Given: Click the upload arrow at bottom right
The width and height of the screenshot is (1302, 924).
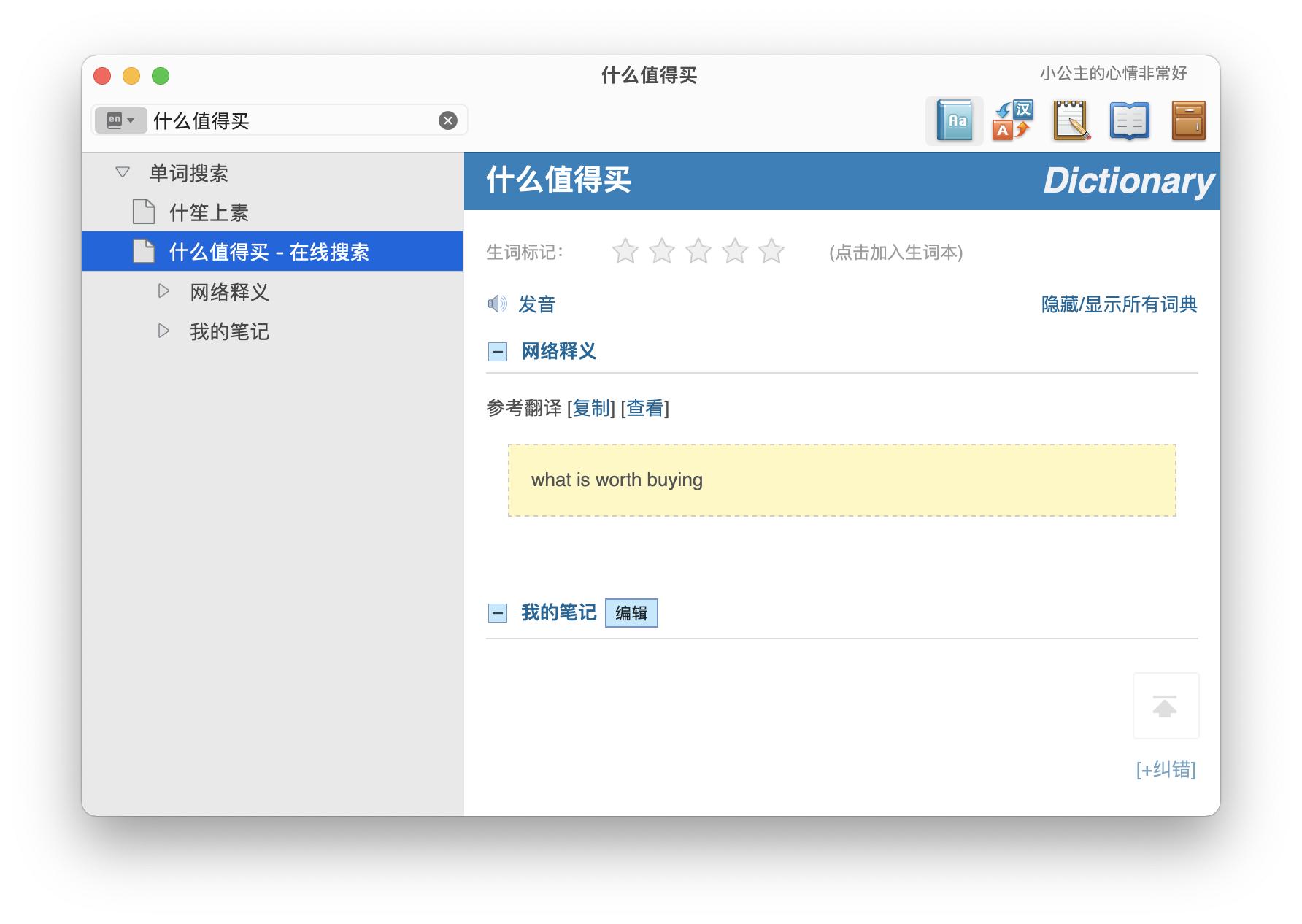Looking at the screenshot, I should (1166, 705).
